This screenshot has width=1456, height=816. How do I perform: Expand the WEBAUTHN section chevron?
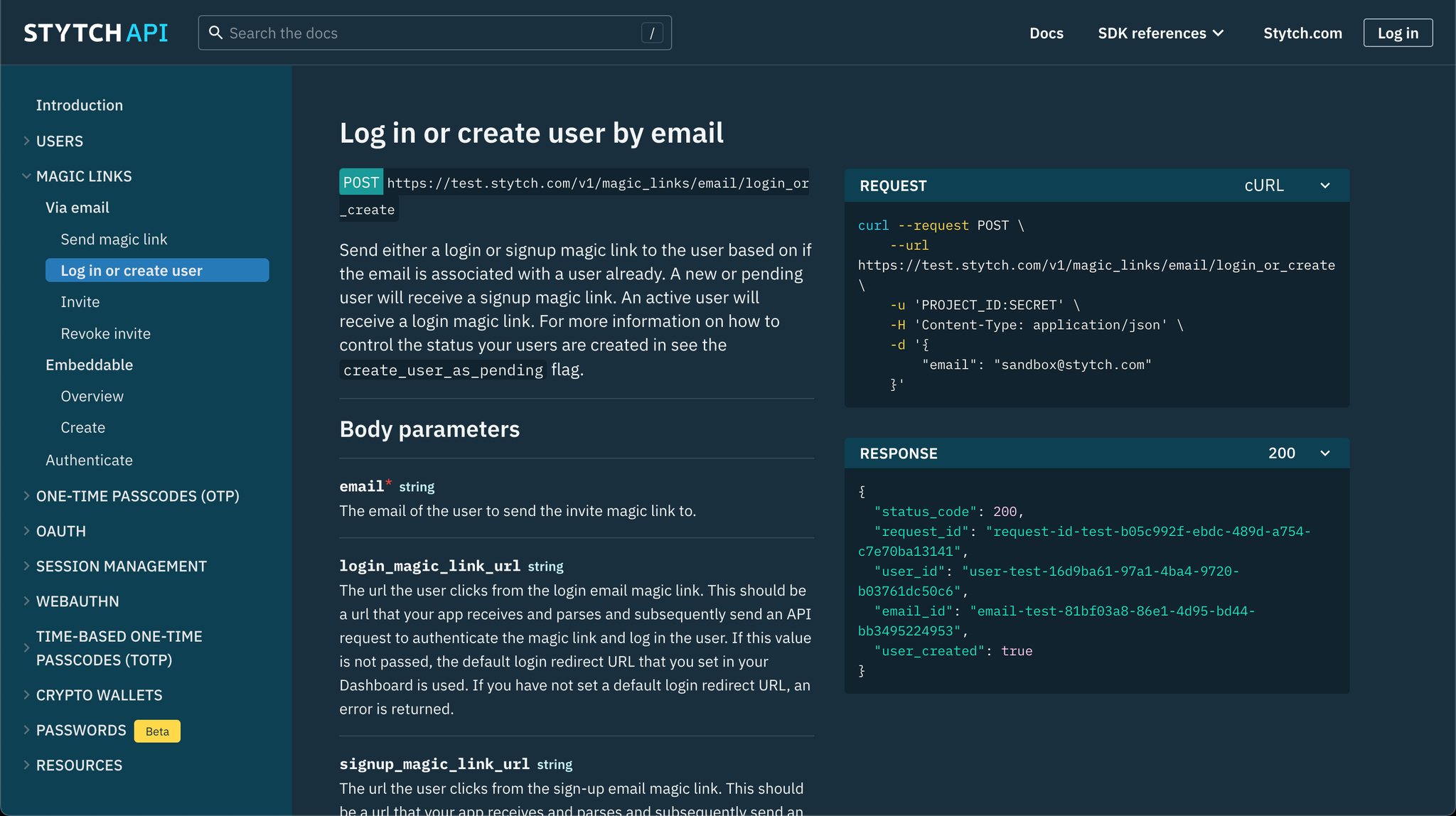(x=26, y=601)
